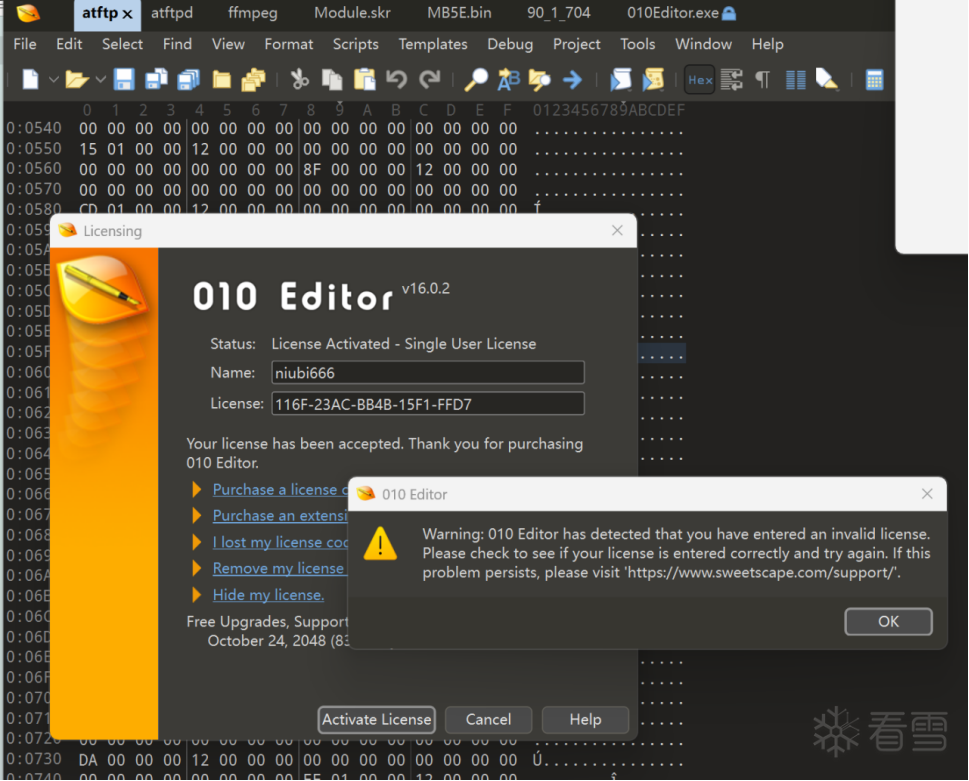Switch to the Module.skr tab
The width and height of the screenshot is (969, 781).
click(x=352, y=13)
